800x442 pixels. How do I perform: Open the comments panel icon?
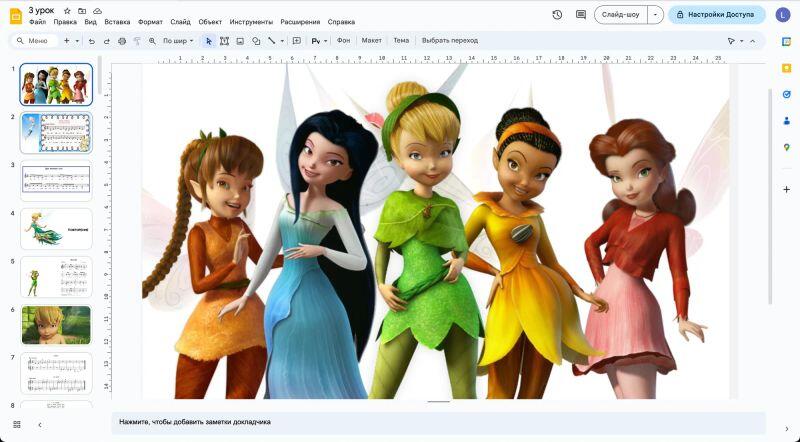click(581, 15)
